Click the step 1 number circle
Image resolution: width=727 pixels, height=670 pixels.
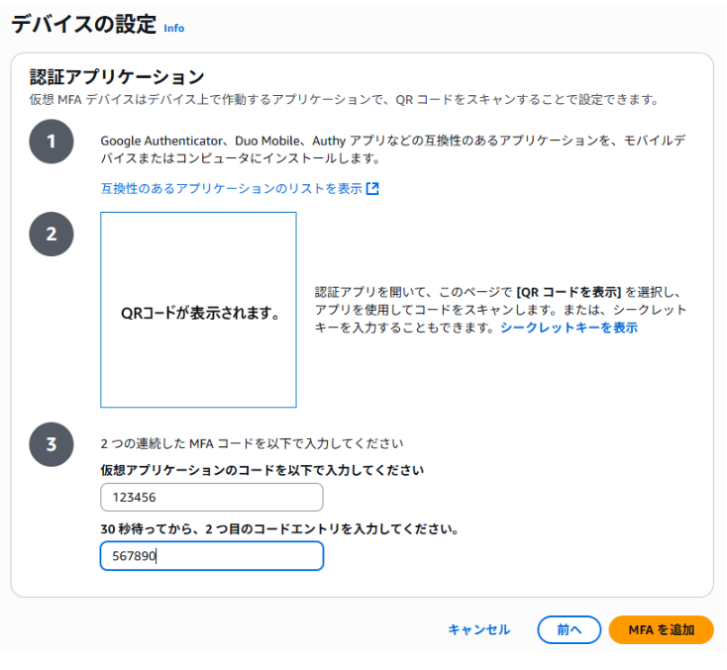(51, 142)
